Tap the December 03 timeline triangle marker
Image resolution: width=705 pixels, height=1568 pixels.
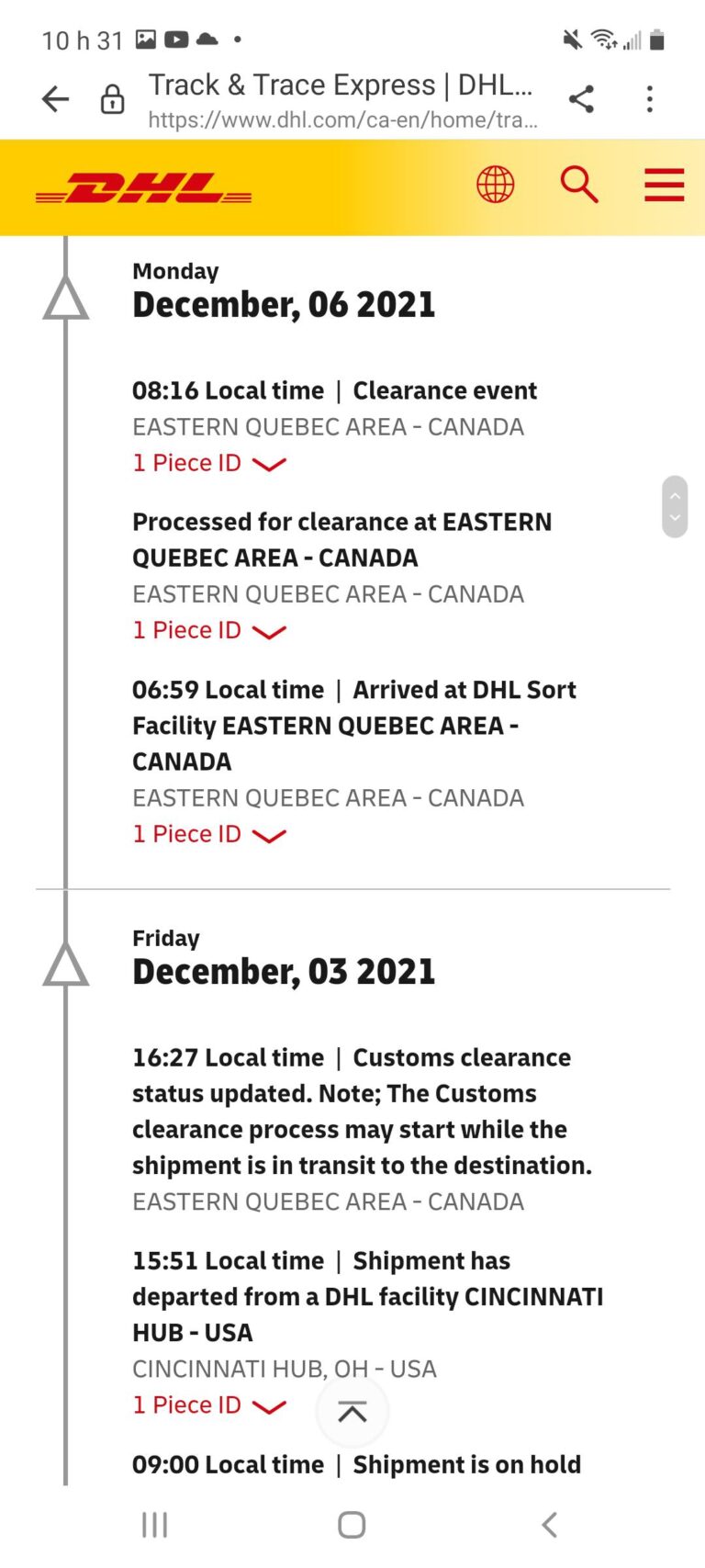[x=66, y=965]
